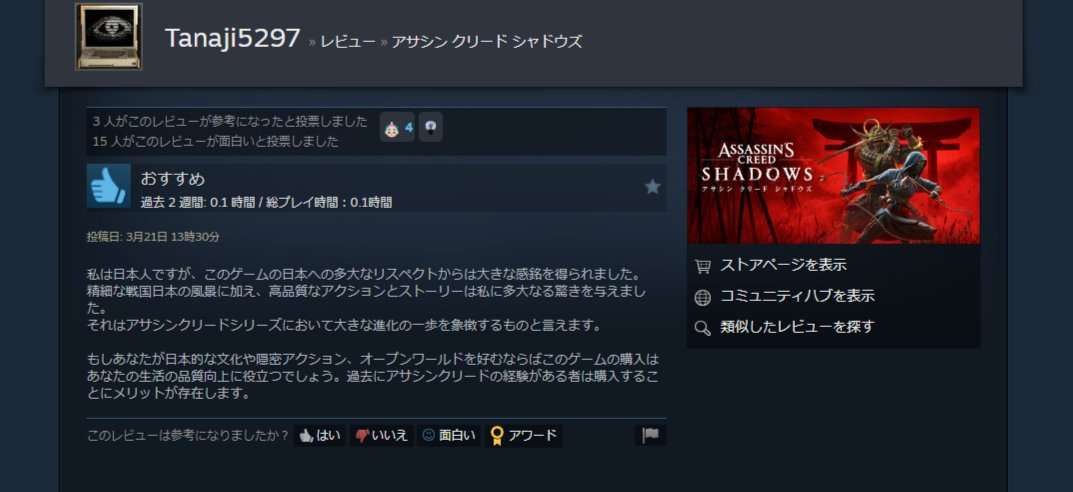
Task: Click the second award reaction icon
Action: [x=430, y=127]
